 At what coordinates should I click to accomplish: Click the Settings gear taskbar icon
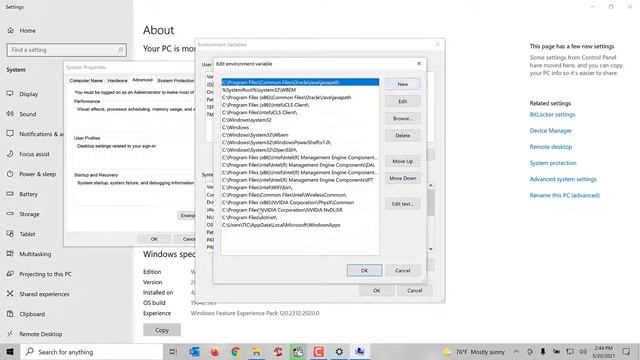pyautogui.click(x=339, y=351)
